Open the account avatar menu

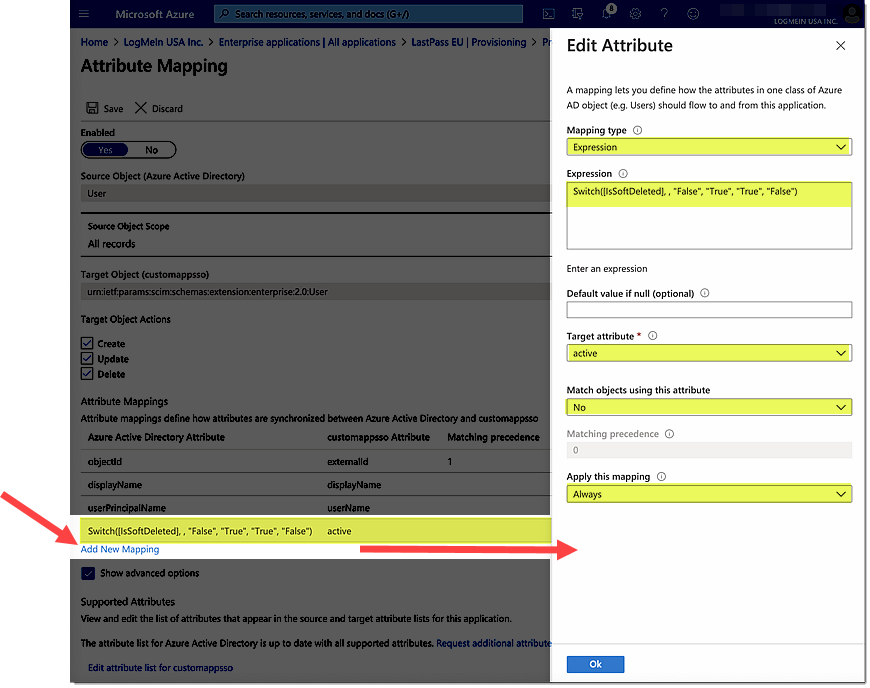[x=852, y=13]
